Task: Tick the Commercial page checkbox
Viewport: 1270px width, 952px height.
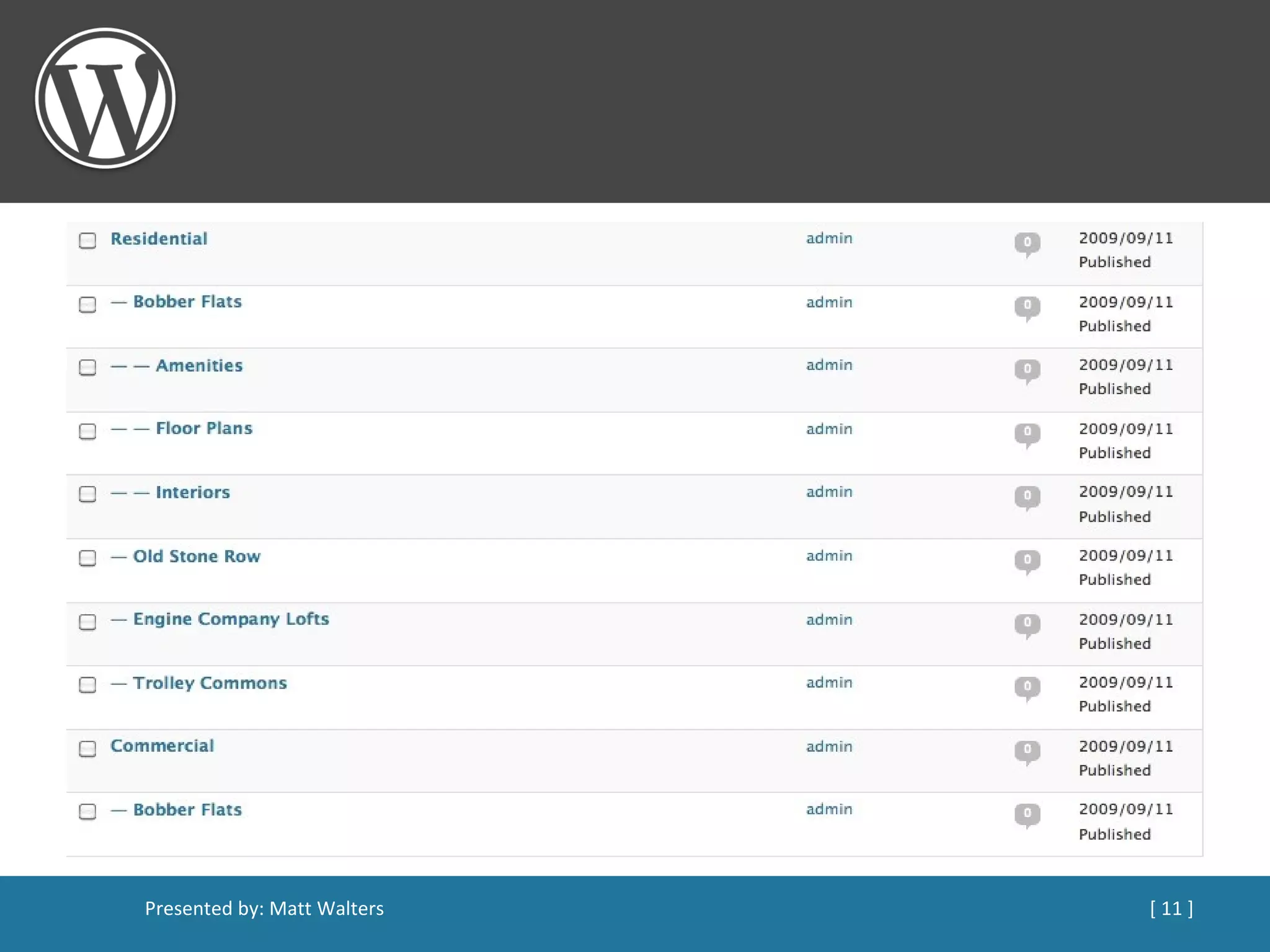Action: pos(87,749)
